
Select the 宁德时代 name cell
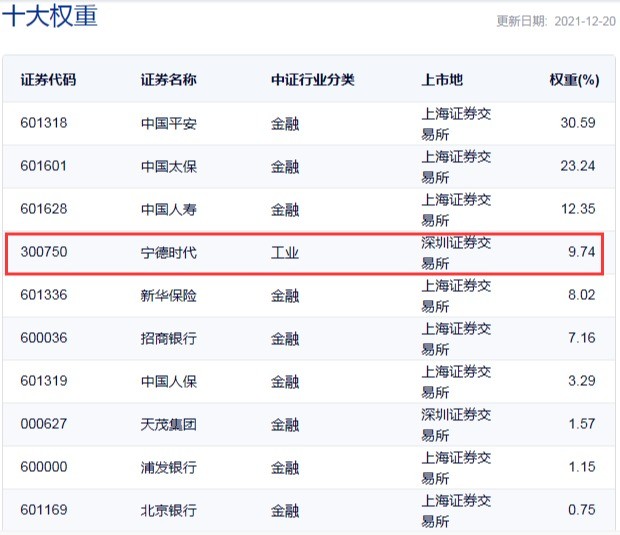(x=169, y=253)
